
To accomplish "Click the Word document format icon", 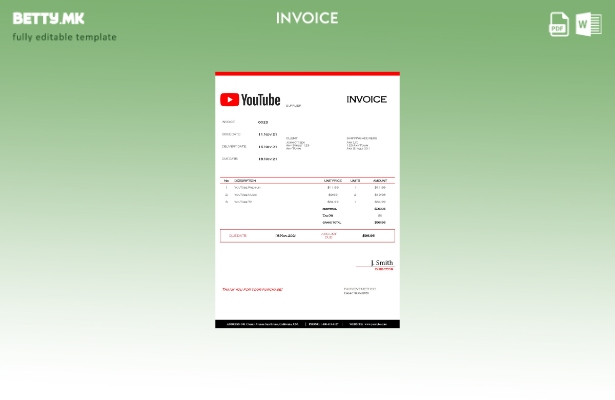I will (589, 24).
